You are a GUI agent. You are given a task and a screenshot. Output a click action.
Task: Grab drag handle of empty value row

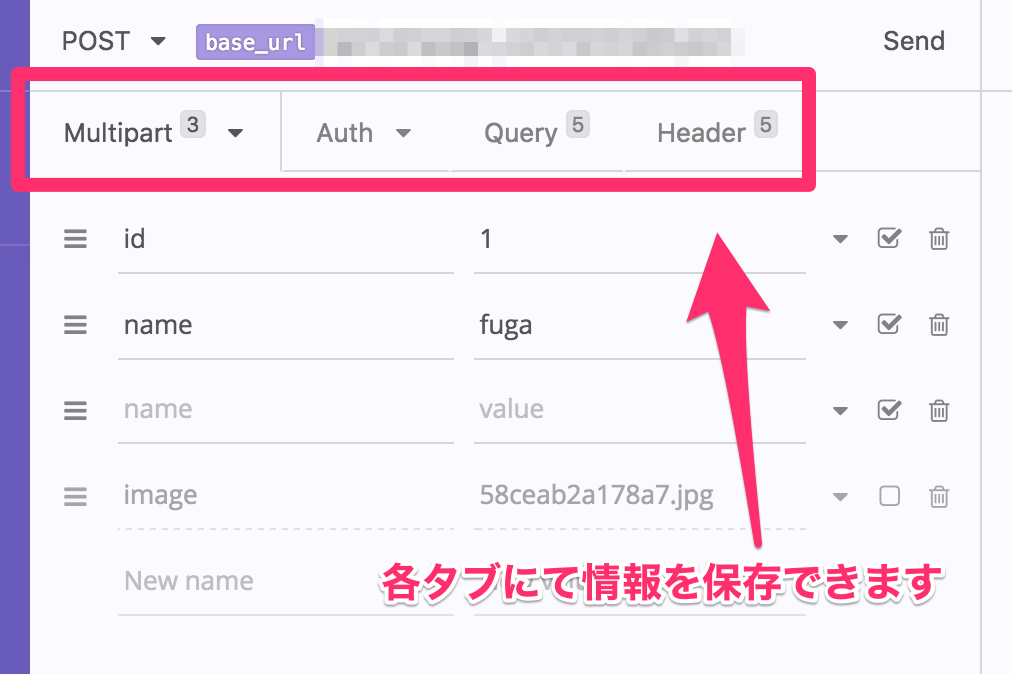click(75, 411)
